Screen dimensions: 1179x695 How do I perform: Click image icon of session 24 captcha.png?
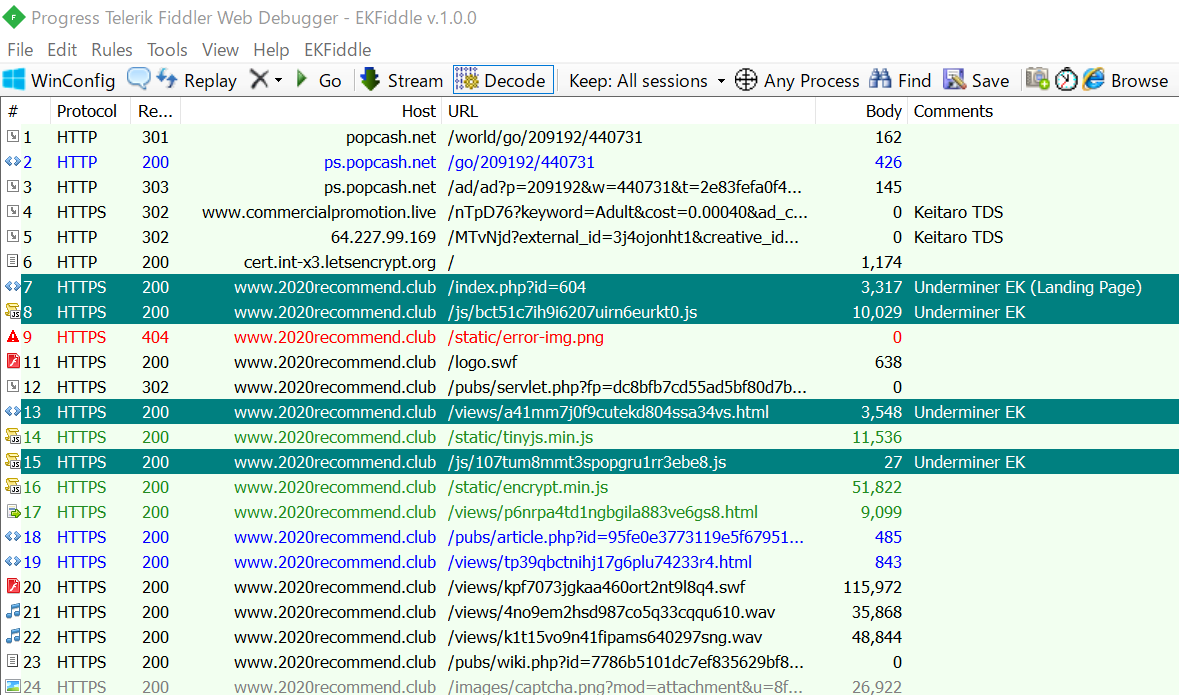13,686
